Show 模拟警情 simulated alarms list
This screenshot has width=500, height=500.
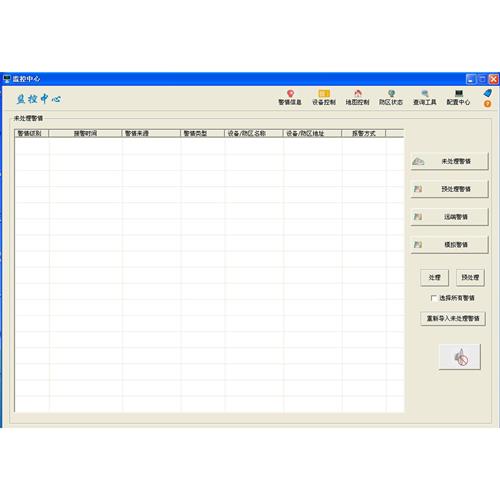[449, 245]
